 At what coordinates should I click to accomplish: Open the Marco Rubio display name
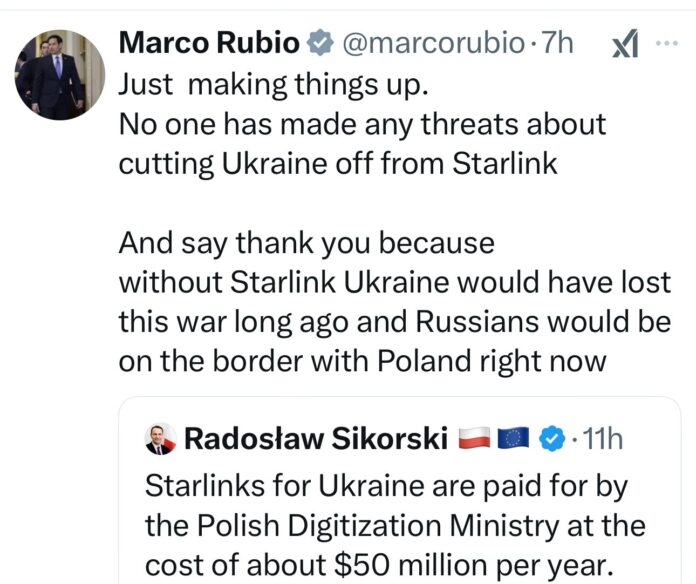point(208,43)
